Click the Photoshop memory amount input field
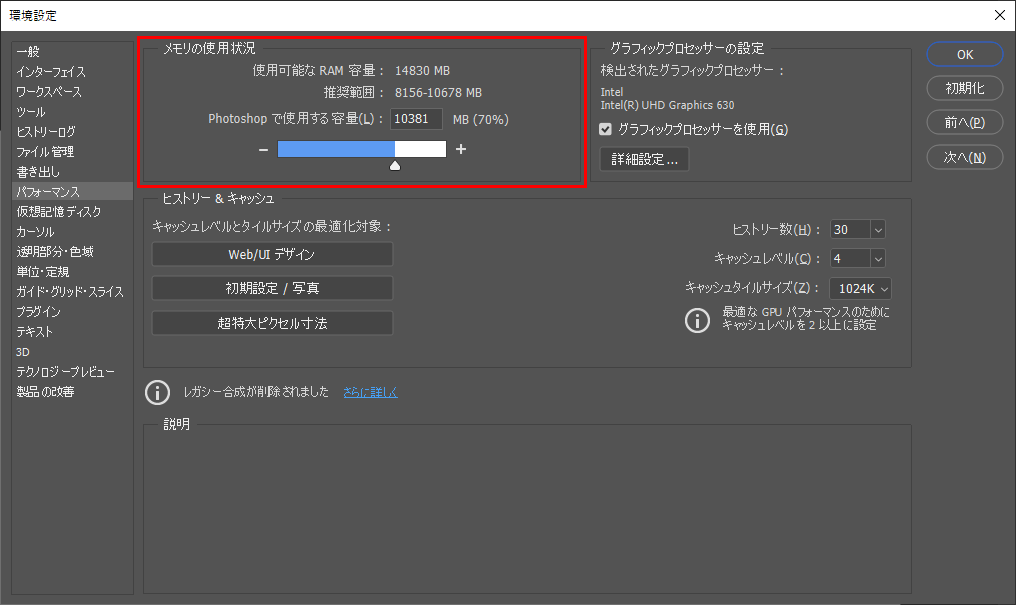Screen dimensions: 1016x605 point(416,119)
